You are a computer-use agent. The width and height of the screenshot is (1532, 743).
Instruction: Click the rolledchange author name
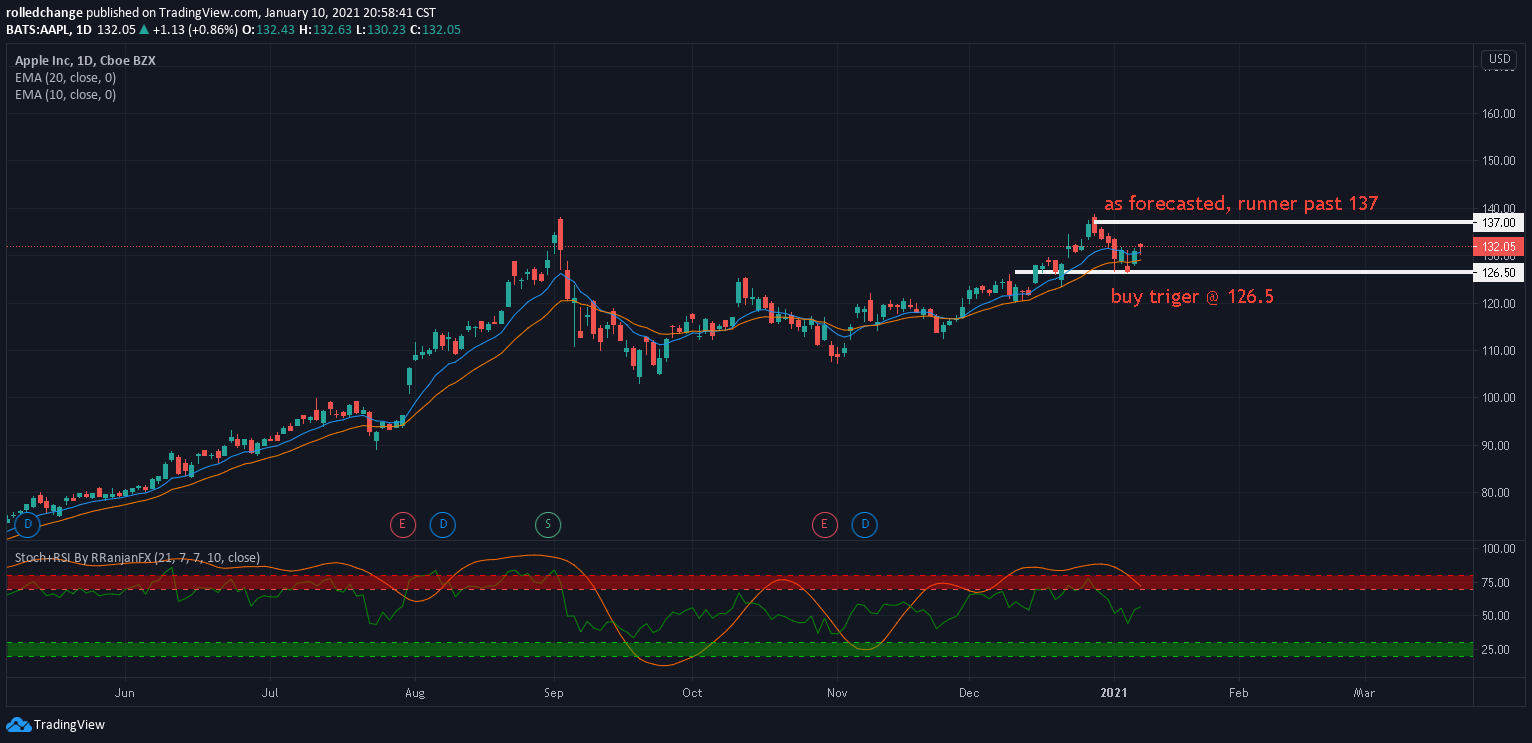click(45, 13)
